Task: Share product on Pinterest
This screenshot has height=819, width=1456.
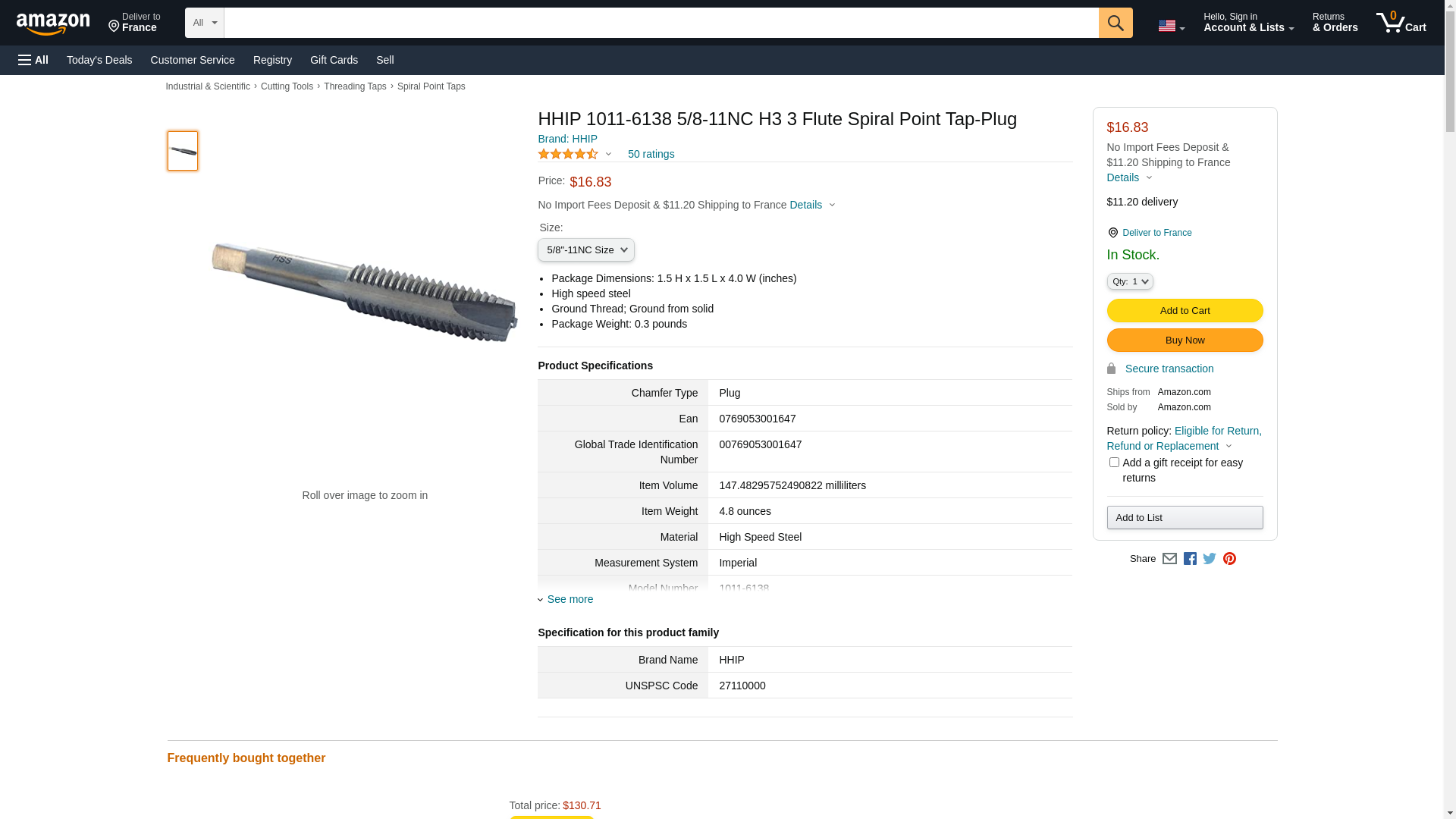Action: (1229, 559)
